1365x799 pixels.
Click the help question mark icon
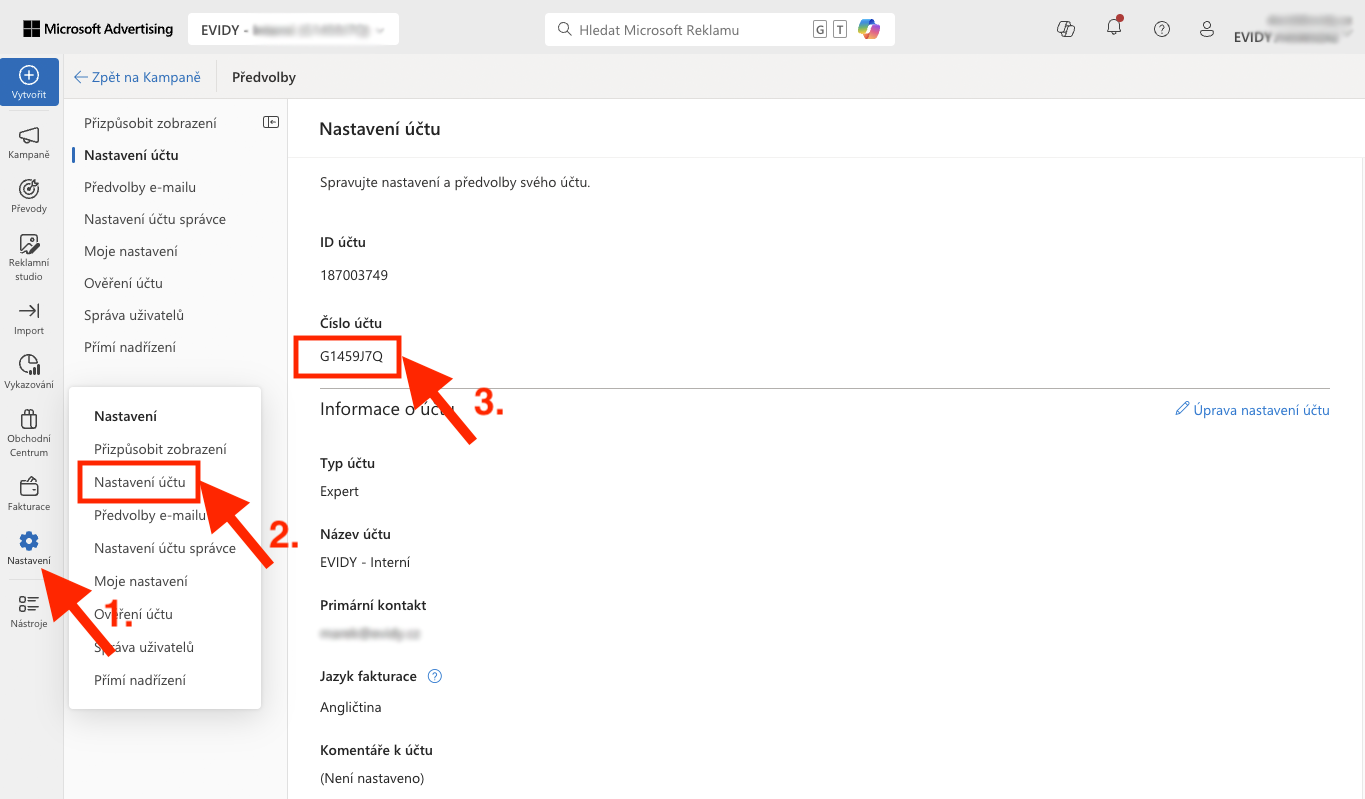point(1162,29)
